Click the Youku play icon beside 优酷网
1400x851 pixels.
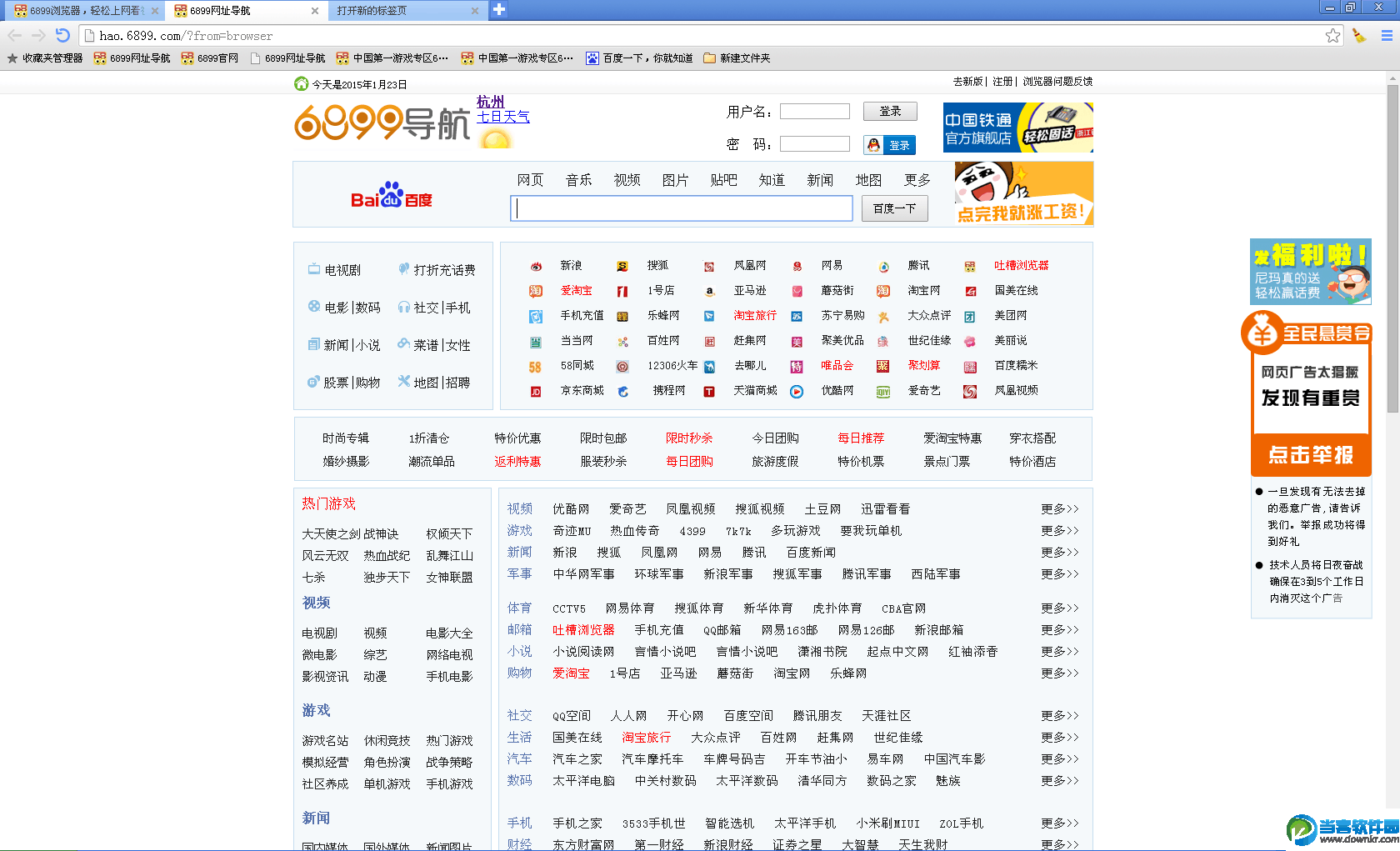pos(797,391)
